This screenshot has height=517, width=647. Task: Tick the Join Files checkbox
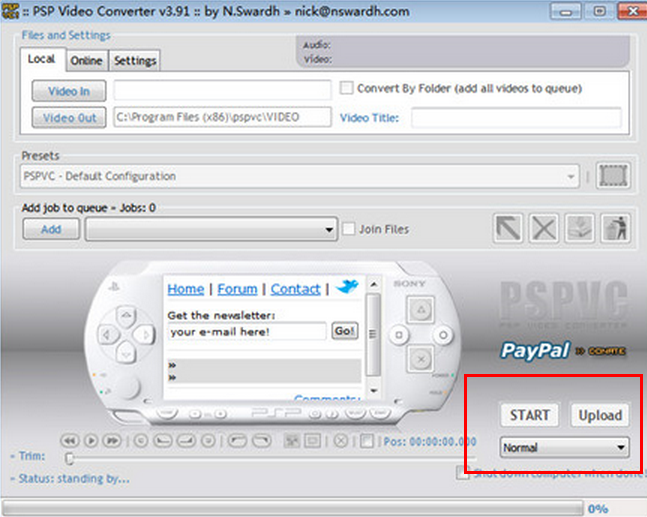[x=349, y=229]
